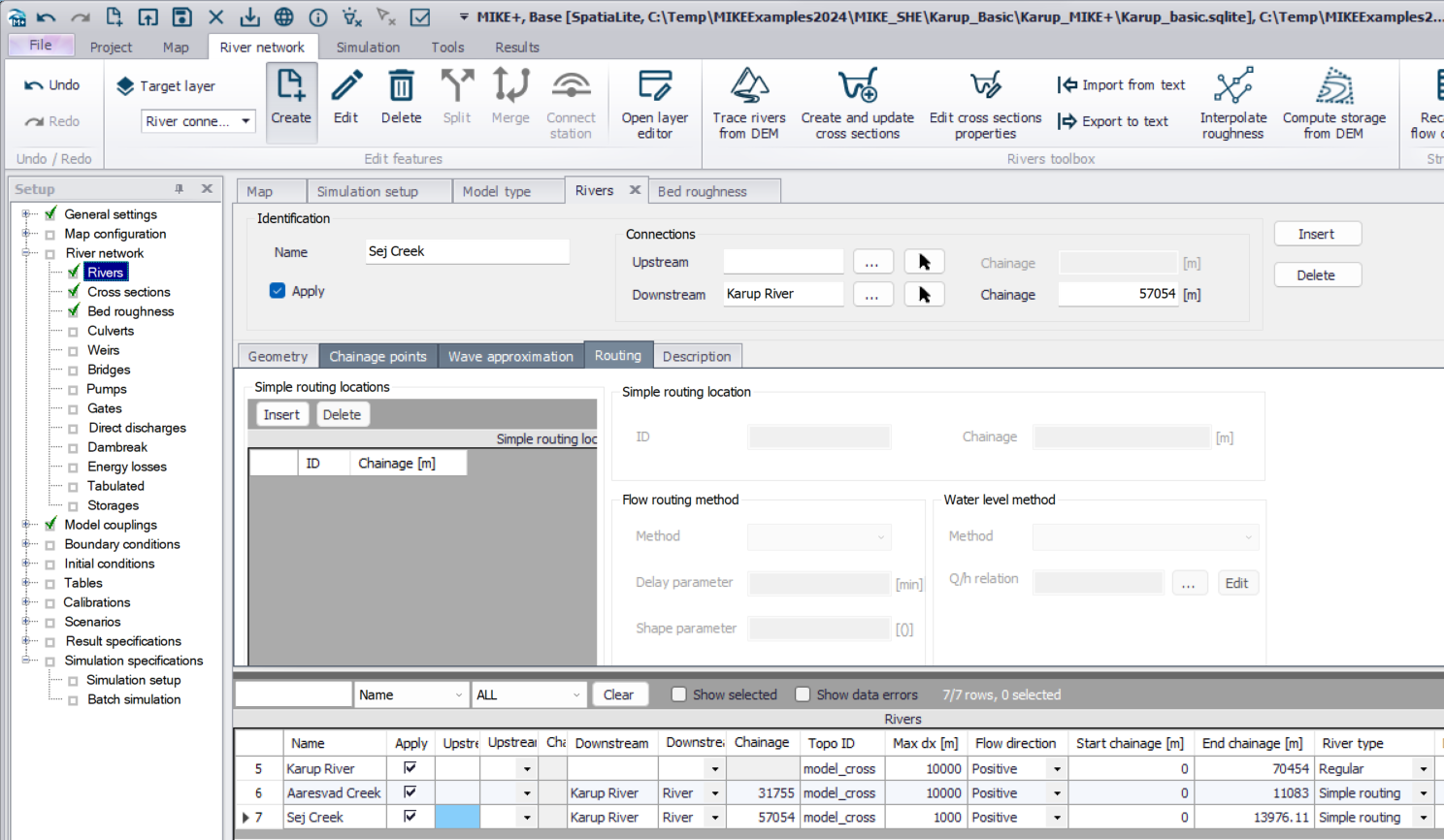Switch to the Geometry sub-tab
The width and height of the screenshot is (1444, 840).
(278, 356)
